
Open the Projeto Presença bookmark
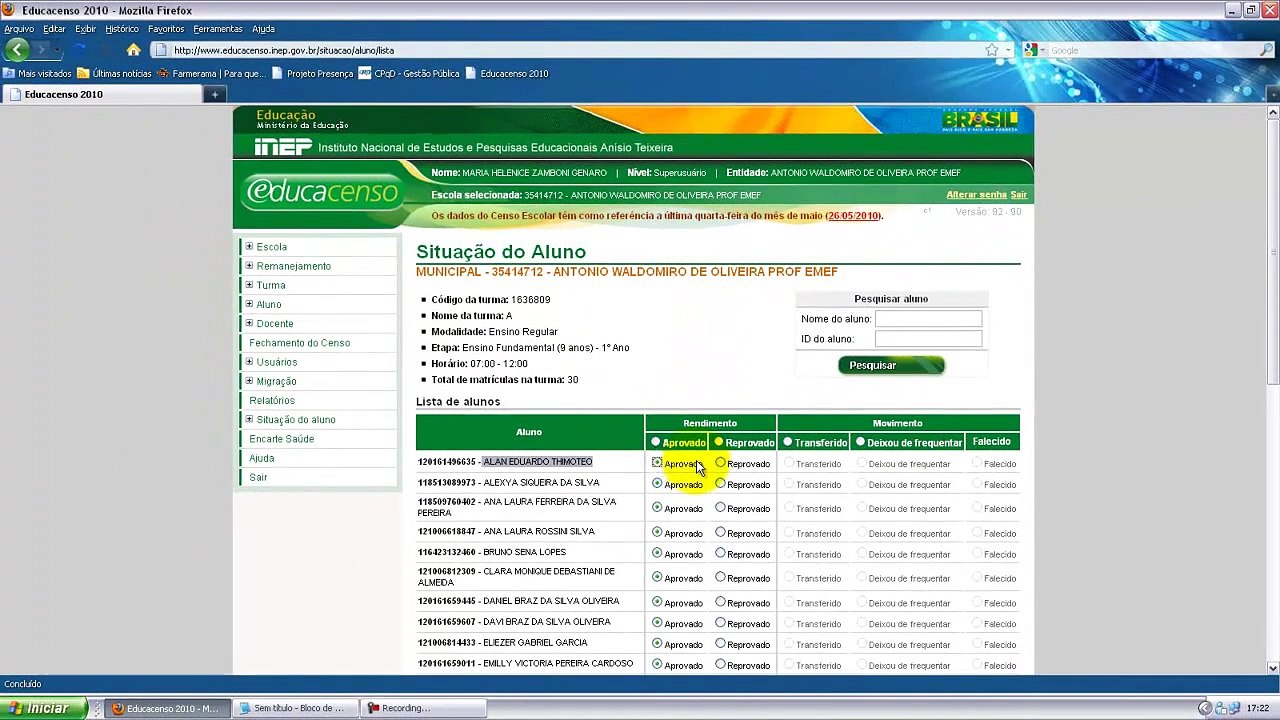[312, 73]
